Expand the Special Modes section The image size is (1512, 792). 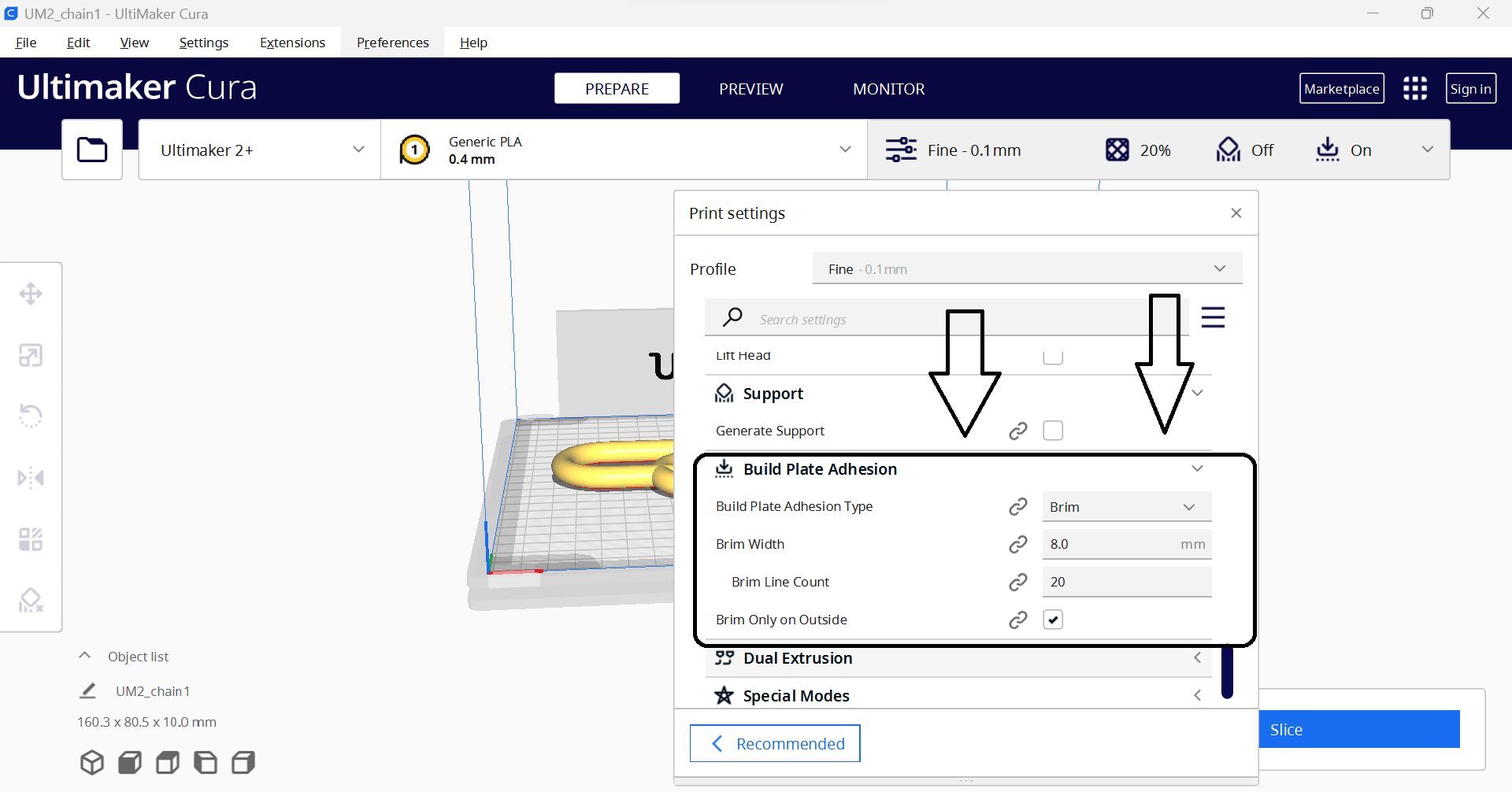1197,695
